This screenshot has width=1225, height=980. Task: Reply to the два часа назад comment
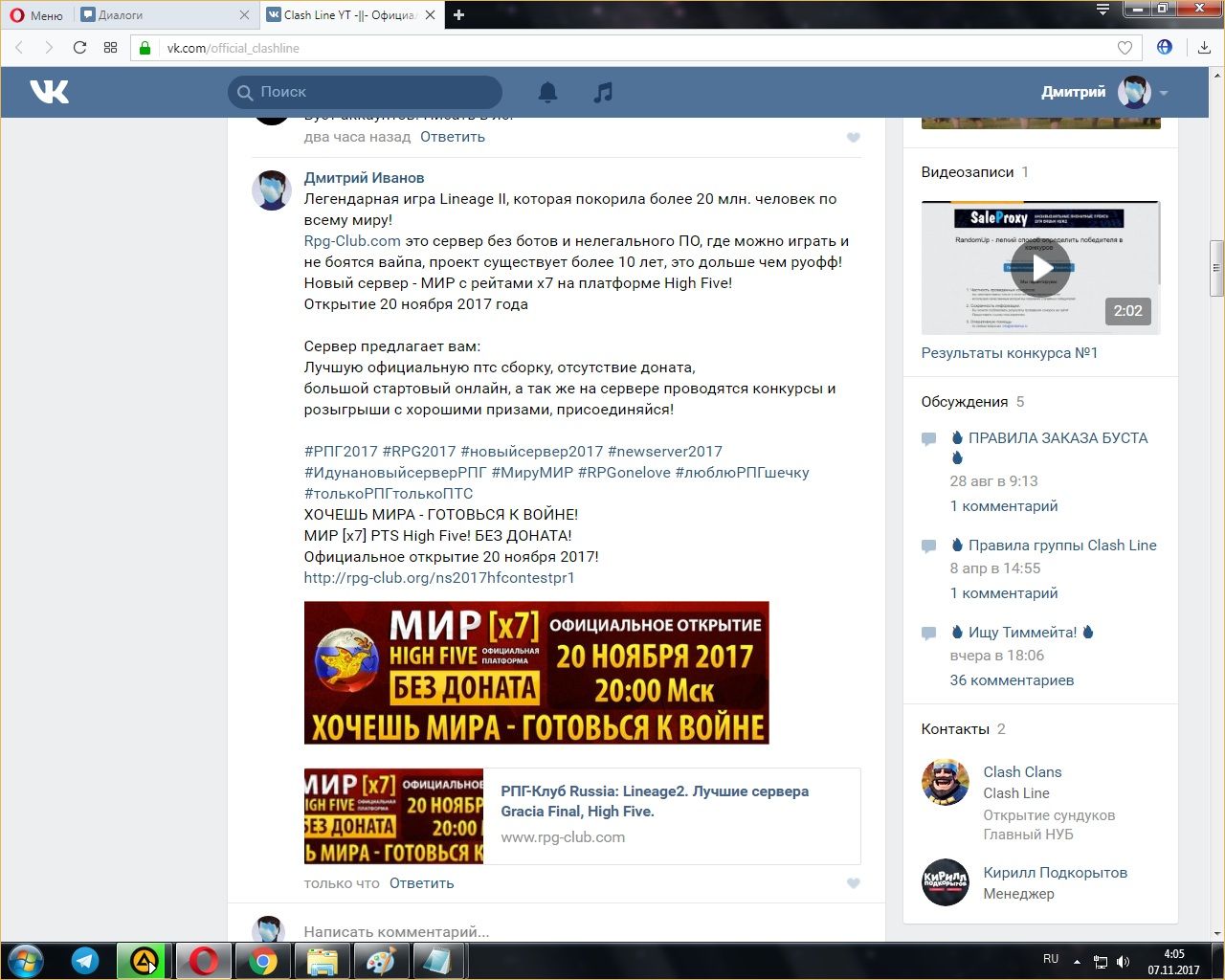click(453, 137)
